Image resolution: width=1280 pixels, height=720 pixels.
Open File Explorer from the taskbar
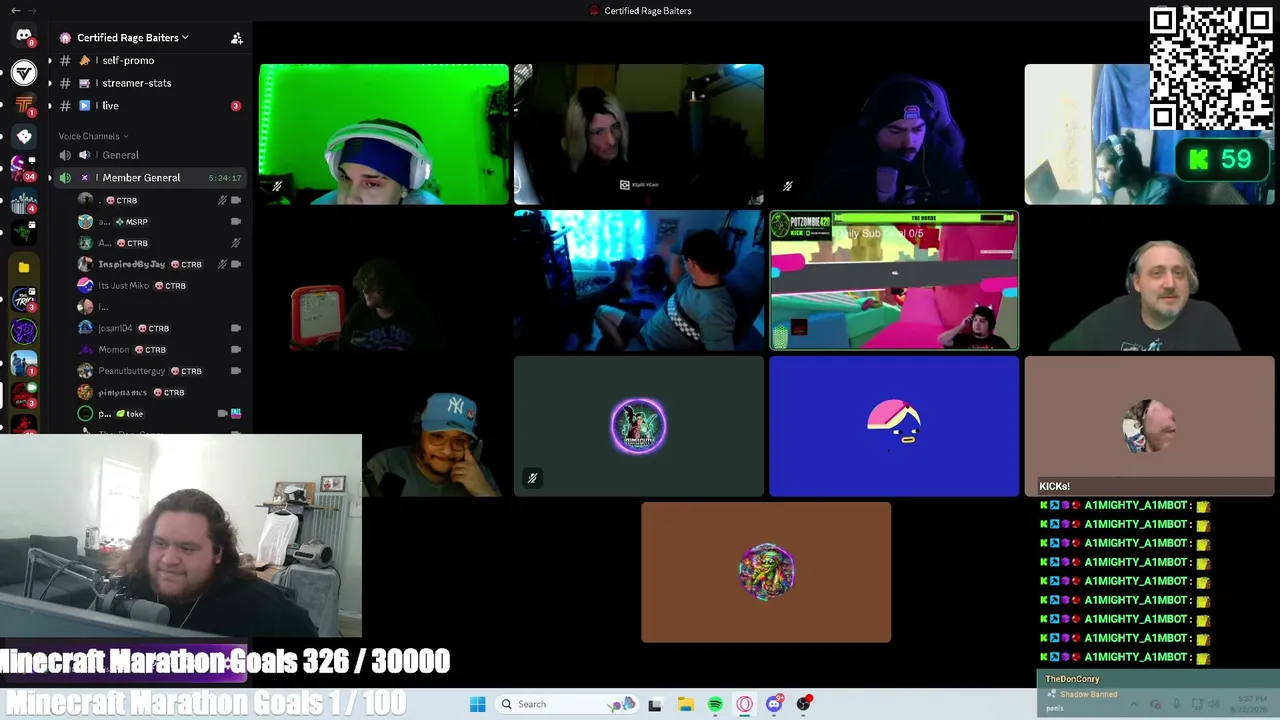(x=685, y=704)
